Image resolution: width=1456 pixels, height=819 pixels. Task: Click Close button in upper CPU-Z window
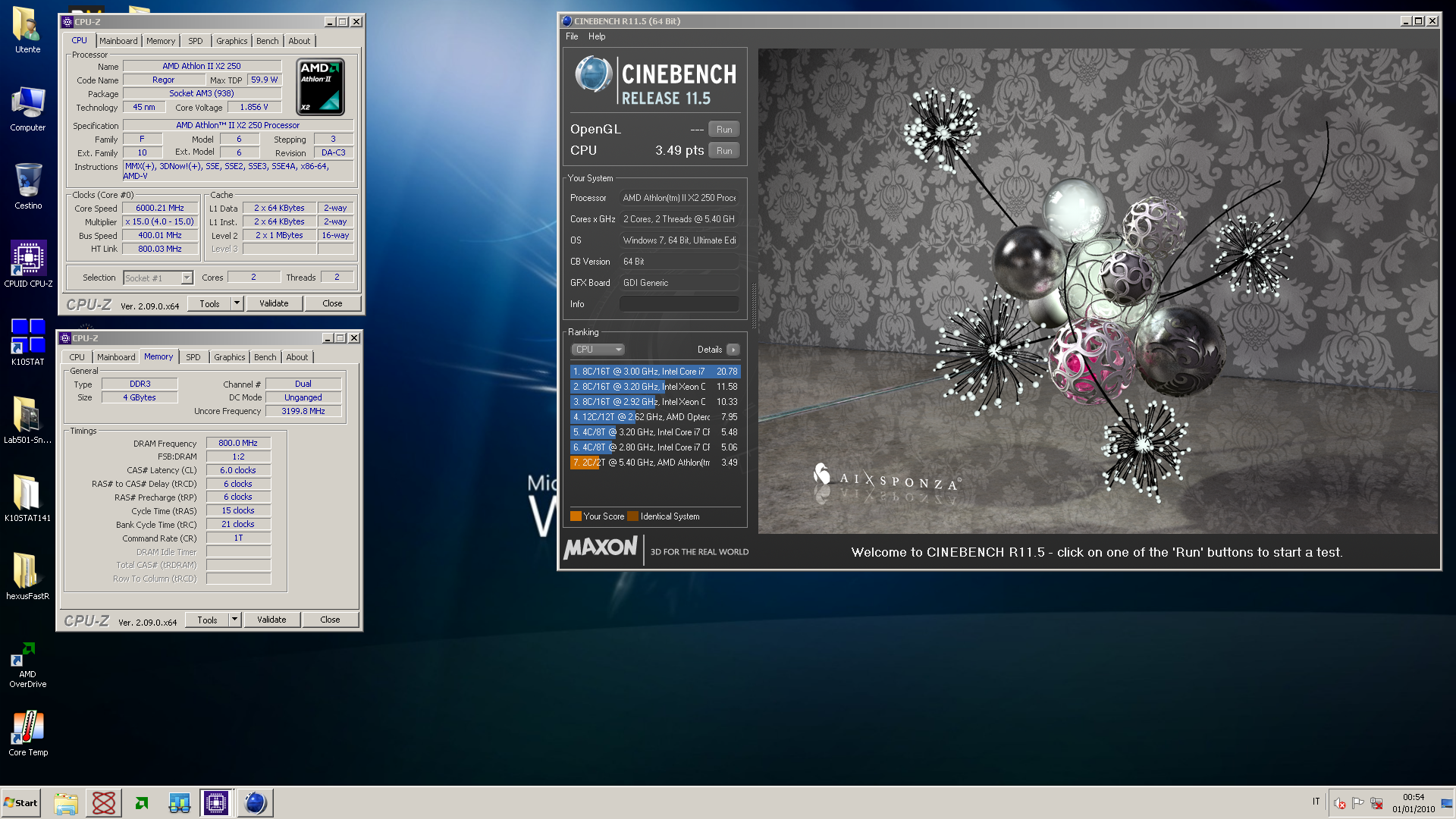click(x=332, y=303)
